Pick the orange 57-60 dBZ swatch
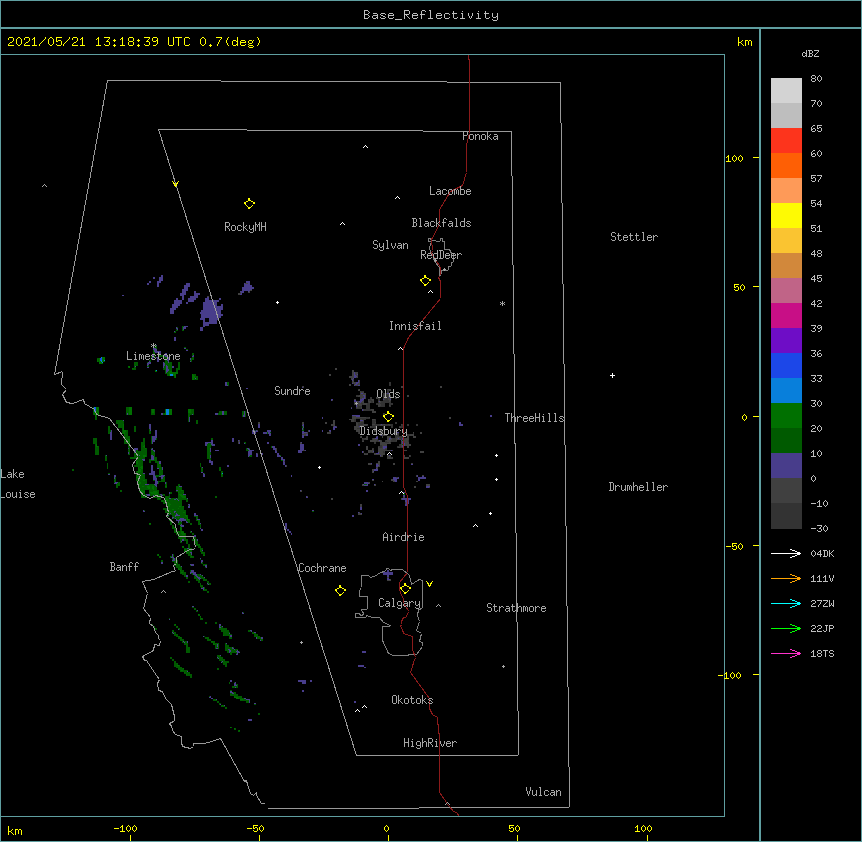 pos(786,165)
